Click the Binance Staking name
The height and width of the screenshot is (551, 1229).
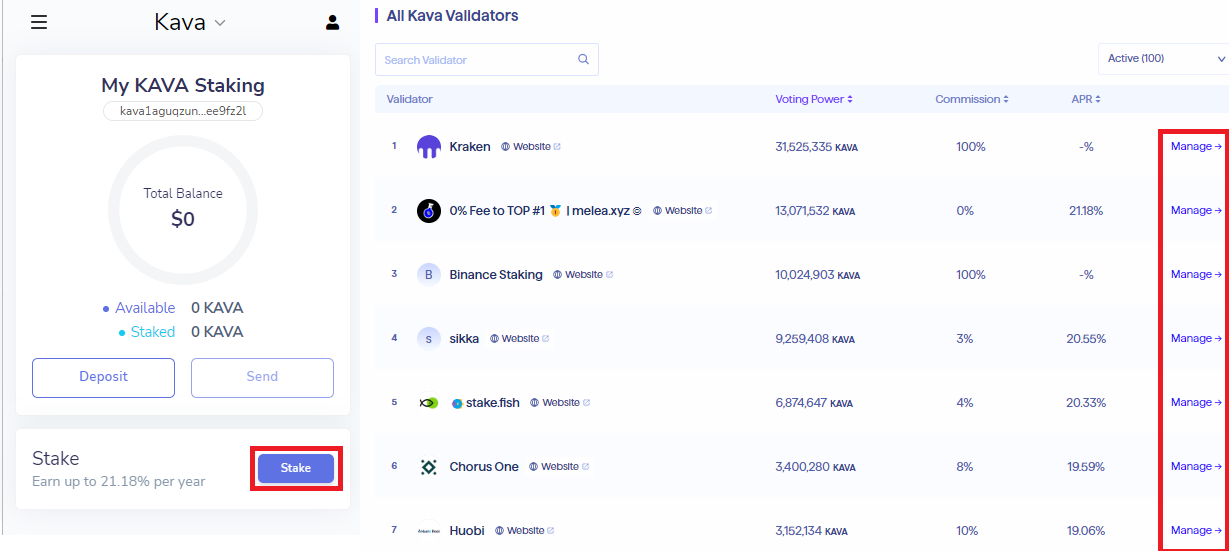pyautogui.click(x=496, y=275)
